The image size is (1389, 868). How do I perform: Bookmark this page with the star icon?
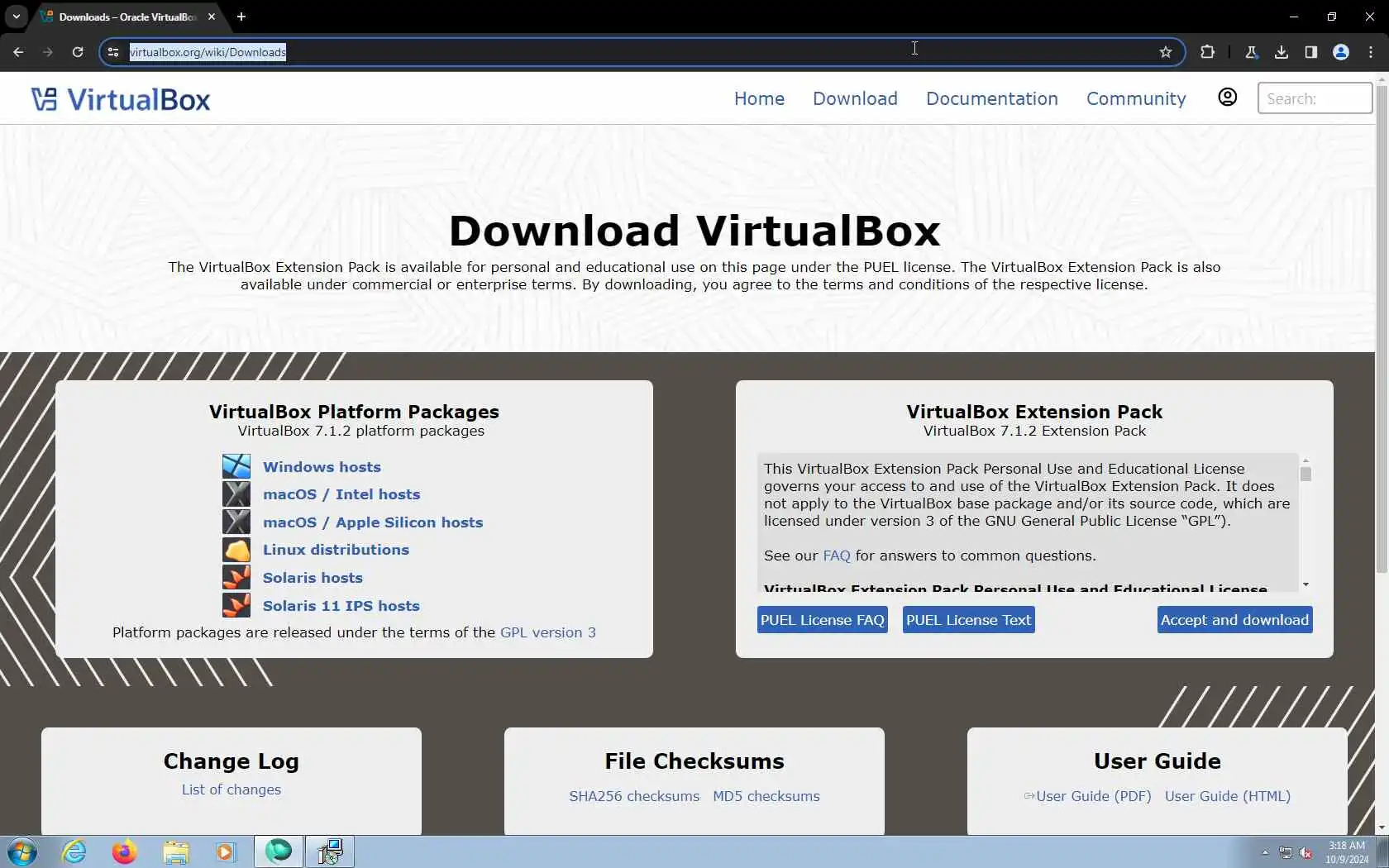tap(1166, 52)
